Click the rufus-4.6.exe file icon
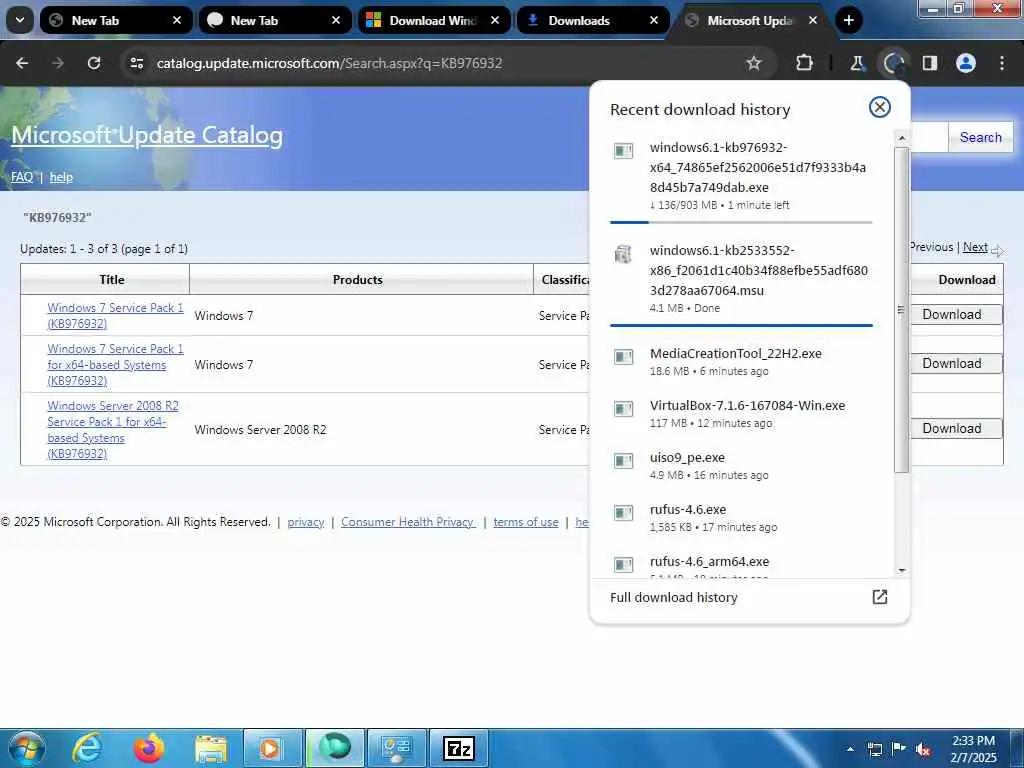The height and width of the screenshot is (768, 1024). (x=624, y=513)
